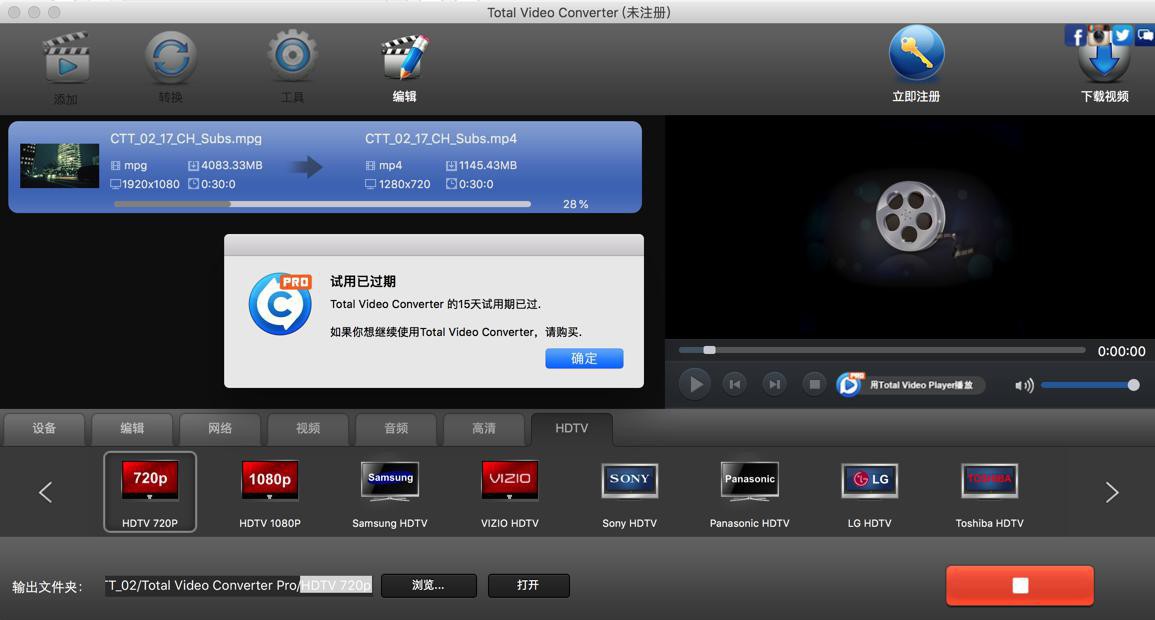Click 用Total Video Player播放 button
This screenshot has height=620, width=1155.
pos(910,384)
